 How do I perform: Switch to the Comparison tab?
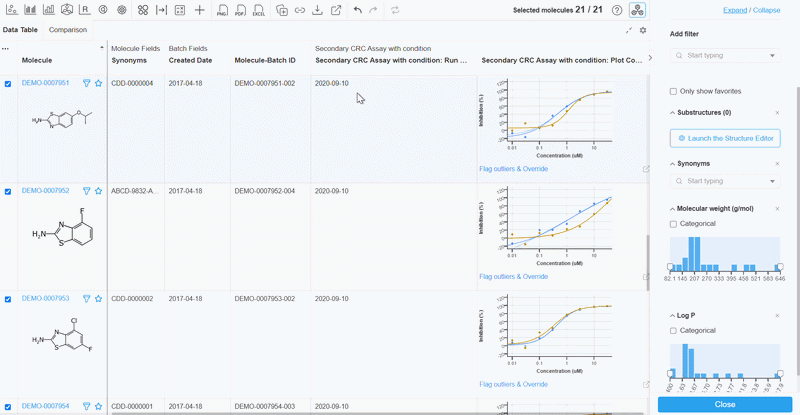pos(68,30)
